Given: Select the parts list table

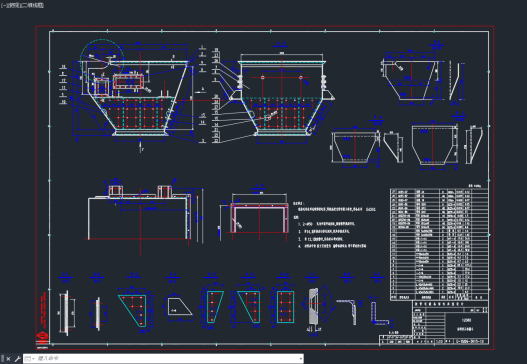Looking at the screenshot, I should tap(439, 244).
